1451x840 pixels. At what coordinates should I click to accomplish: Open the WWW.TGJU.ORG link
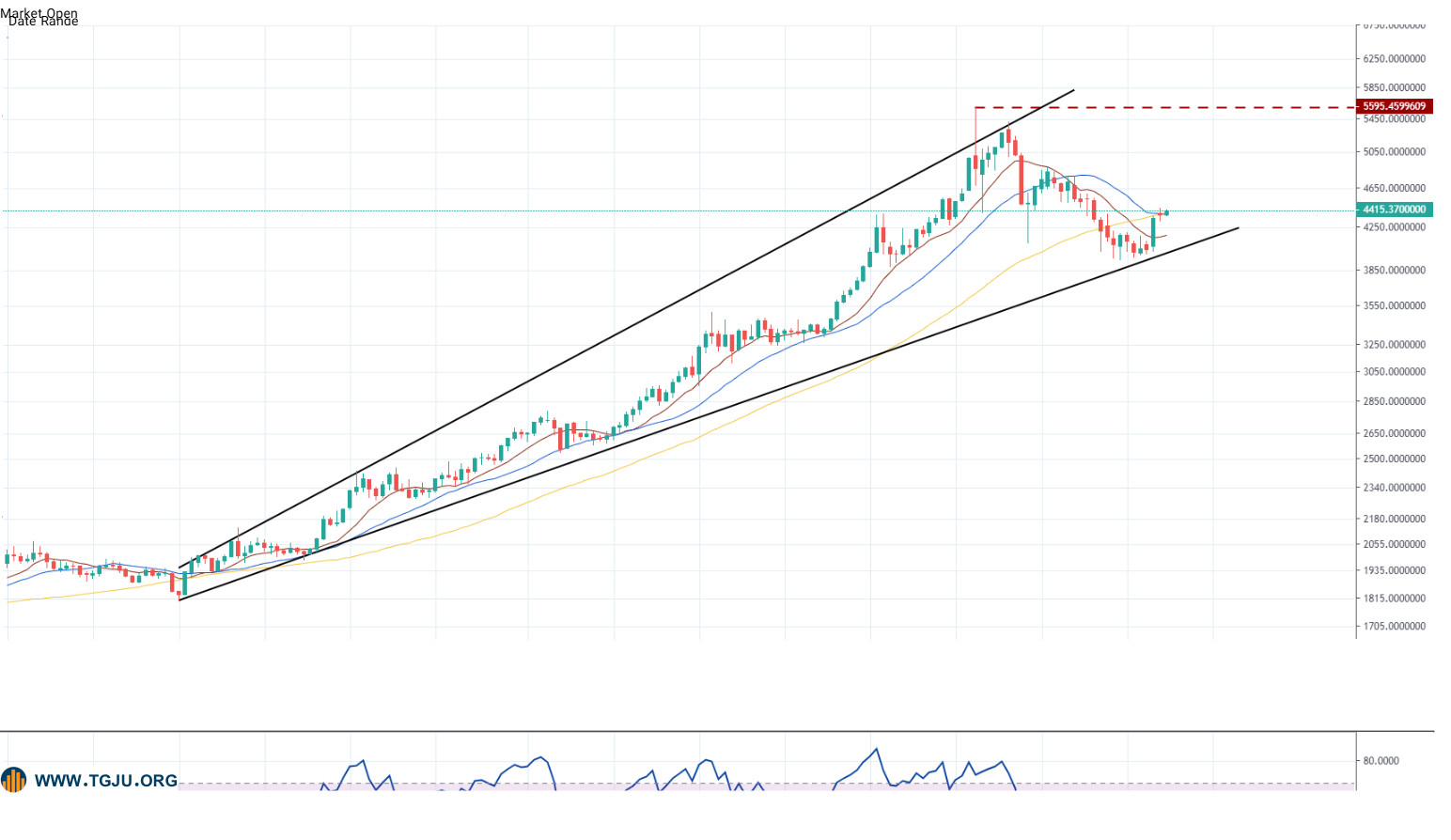[x=106, y=781]
